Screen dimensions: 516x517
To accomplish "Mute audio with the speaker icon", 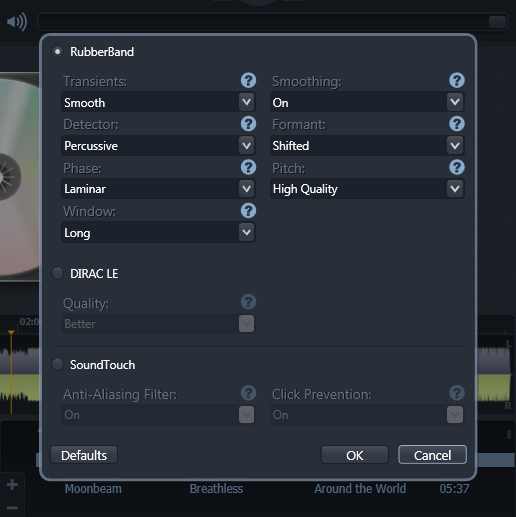I will (17, 22).
